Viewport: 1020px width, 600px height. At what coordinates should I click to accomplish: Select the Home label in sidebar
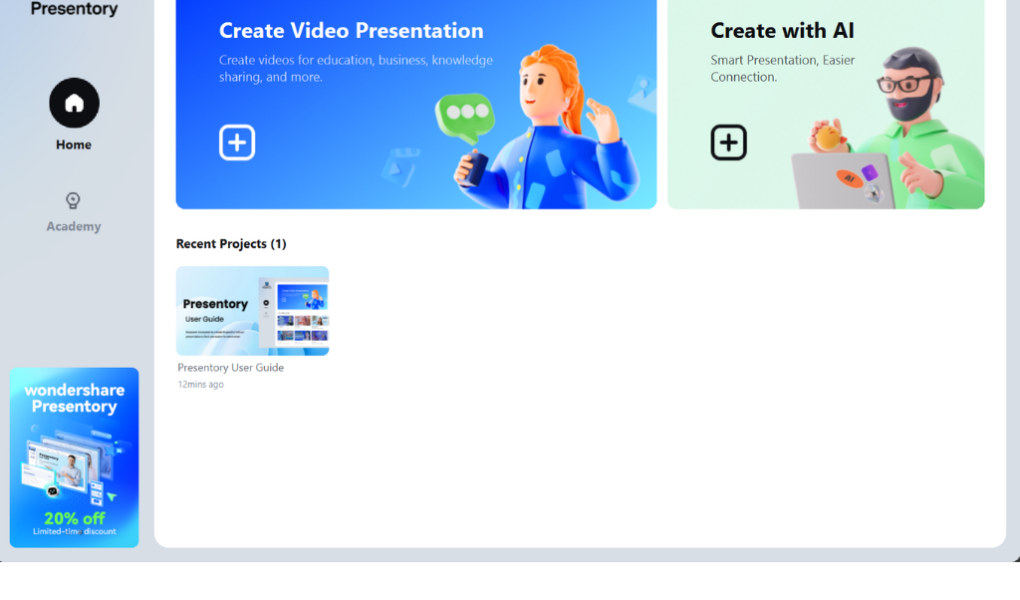click(x=74, y=145)
